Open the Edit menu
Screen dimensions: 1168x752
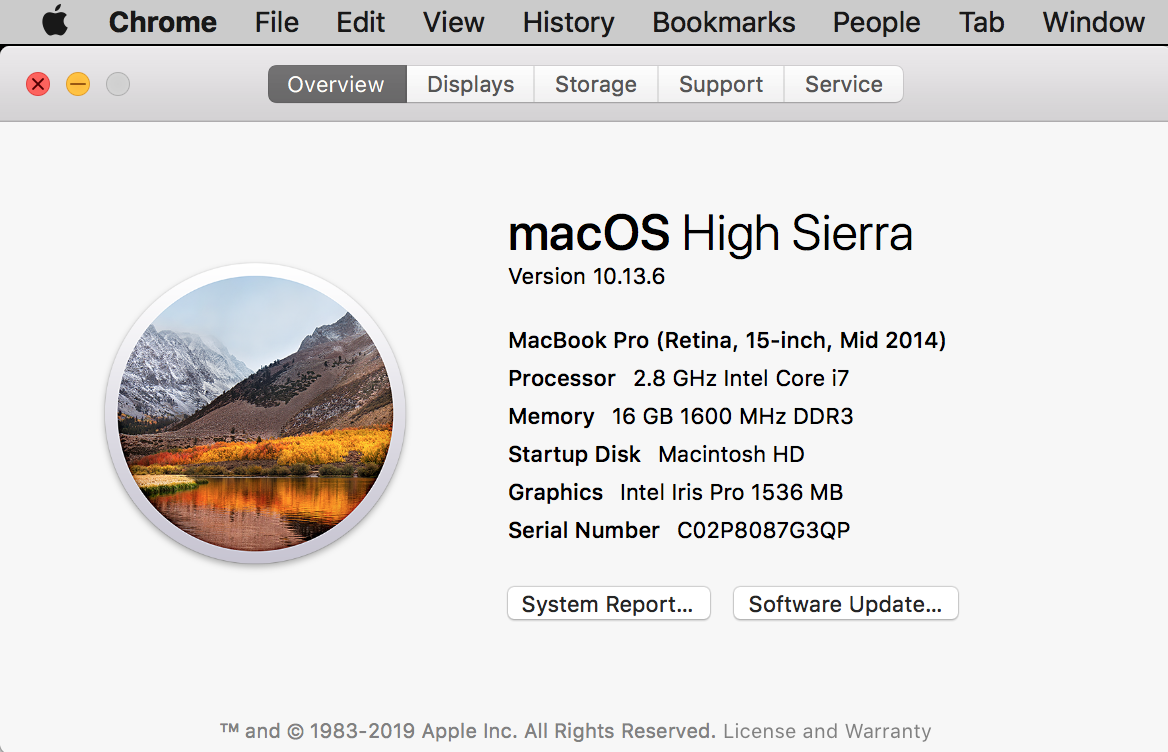[x=361, y=22]
